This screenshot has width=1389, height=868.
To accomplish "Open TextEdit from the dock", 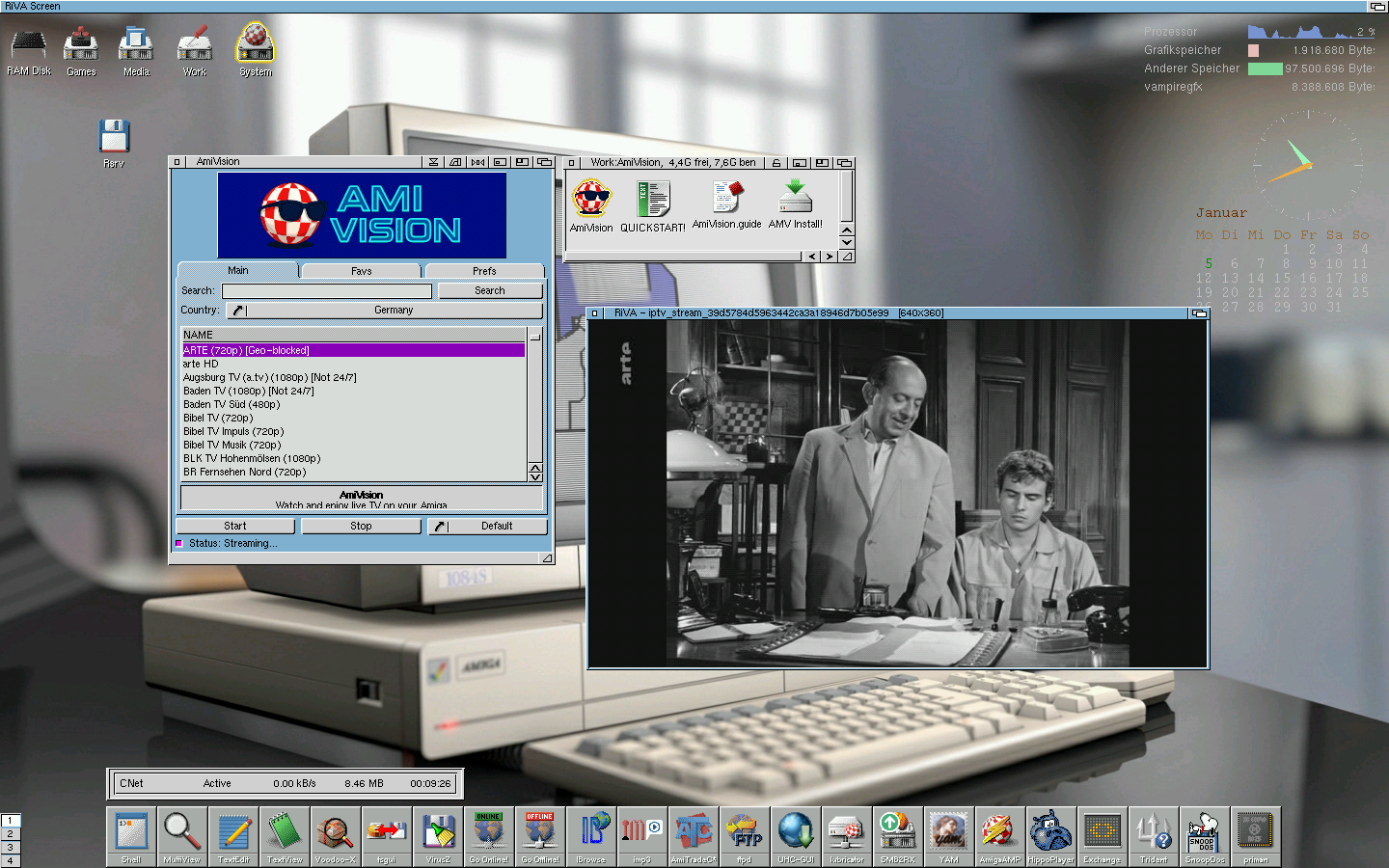I will pyautogui.click(x=233, y=836).
